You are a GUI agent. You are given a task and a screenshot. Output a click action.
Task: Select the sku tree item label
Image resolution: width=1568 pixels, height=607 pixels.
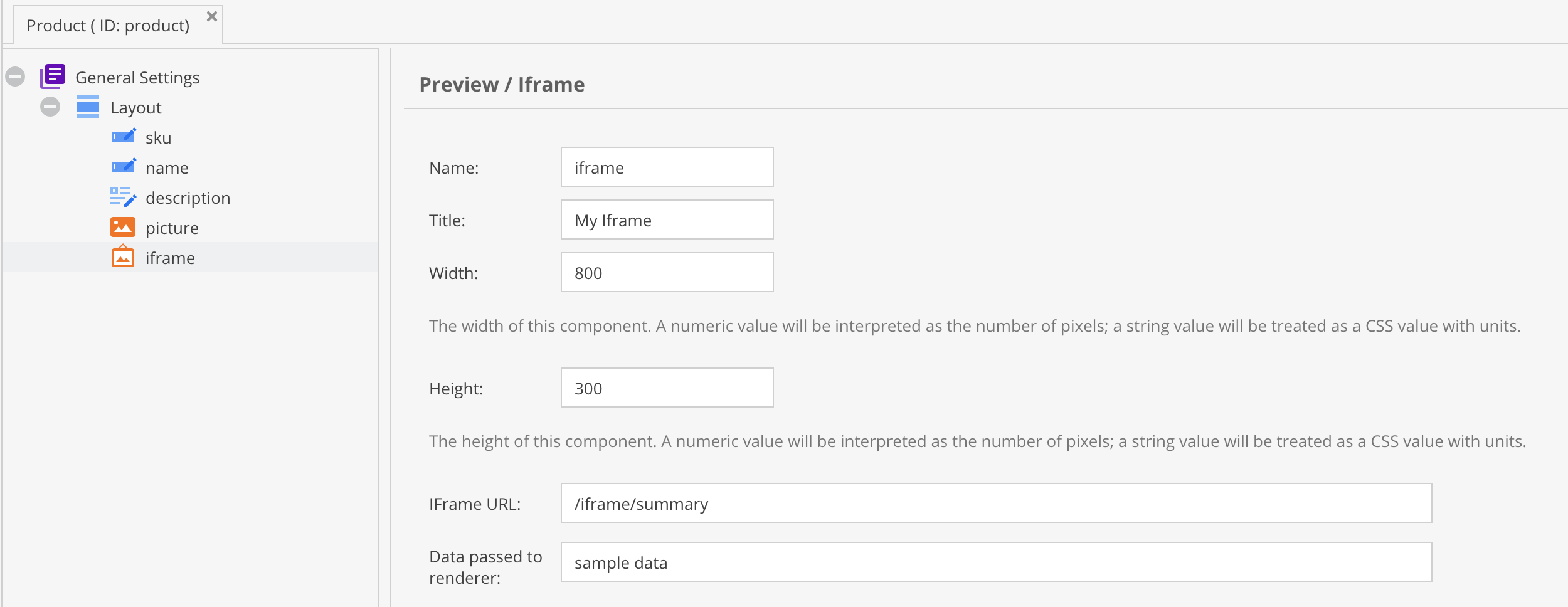click(158, 138)
